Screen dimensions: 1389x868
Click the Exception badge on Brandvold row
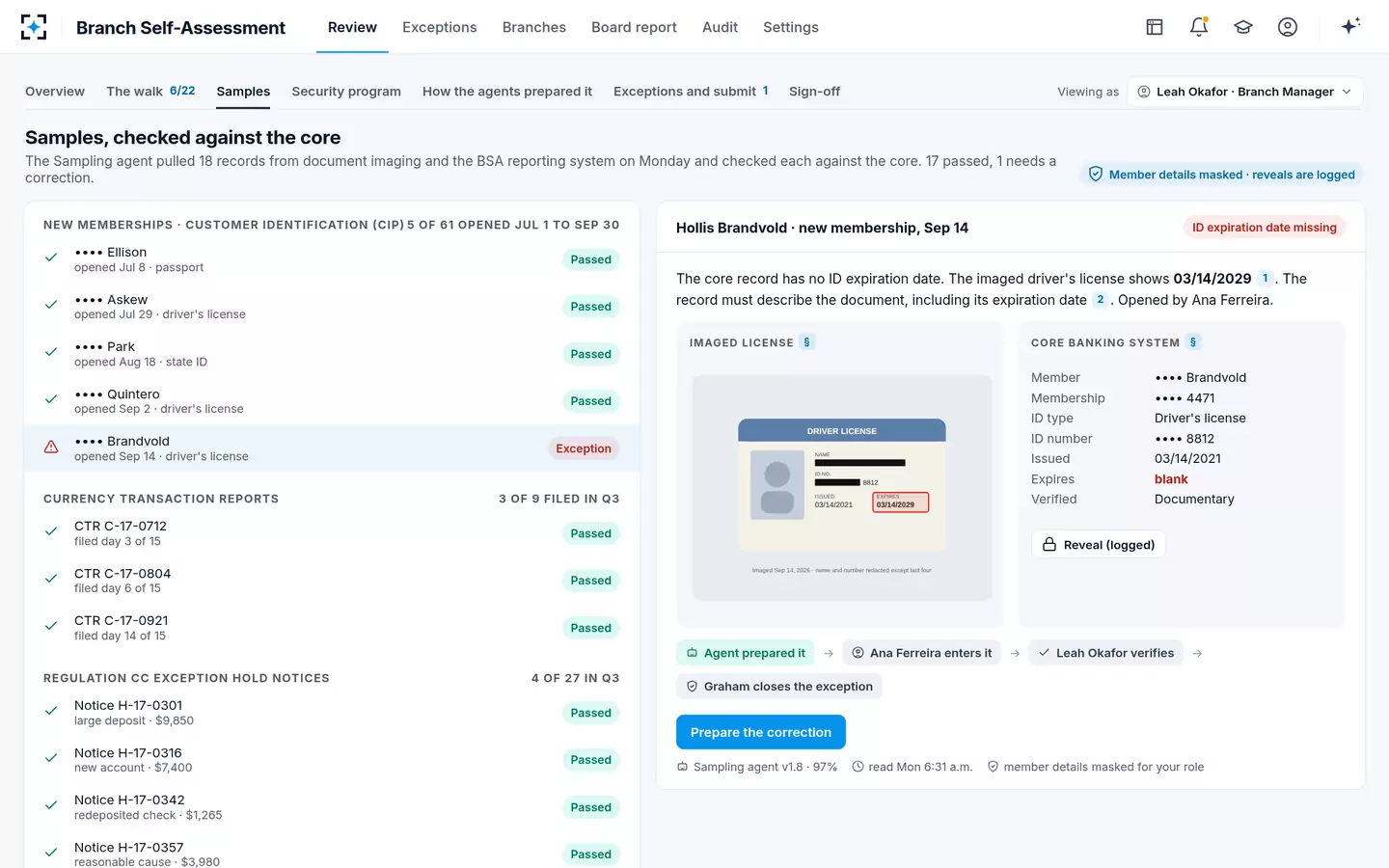pyautogui.click(x=584, y=448)
